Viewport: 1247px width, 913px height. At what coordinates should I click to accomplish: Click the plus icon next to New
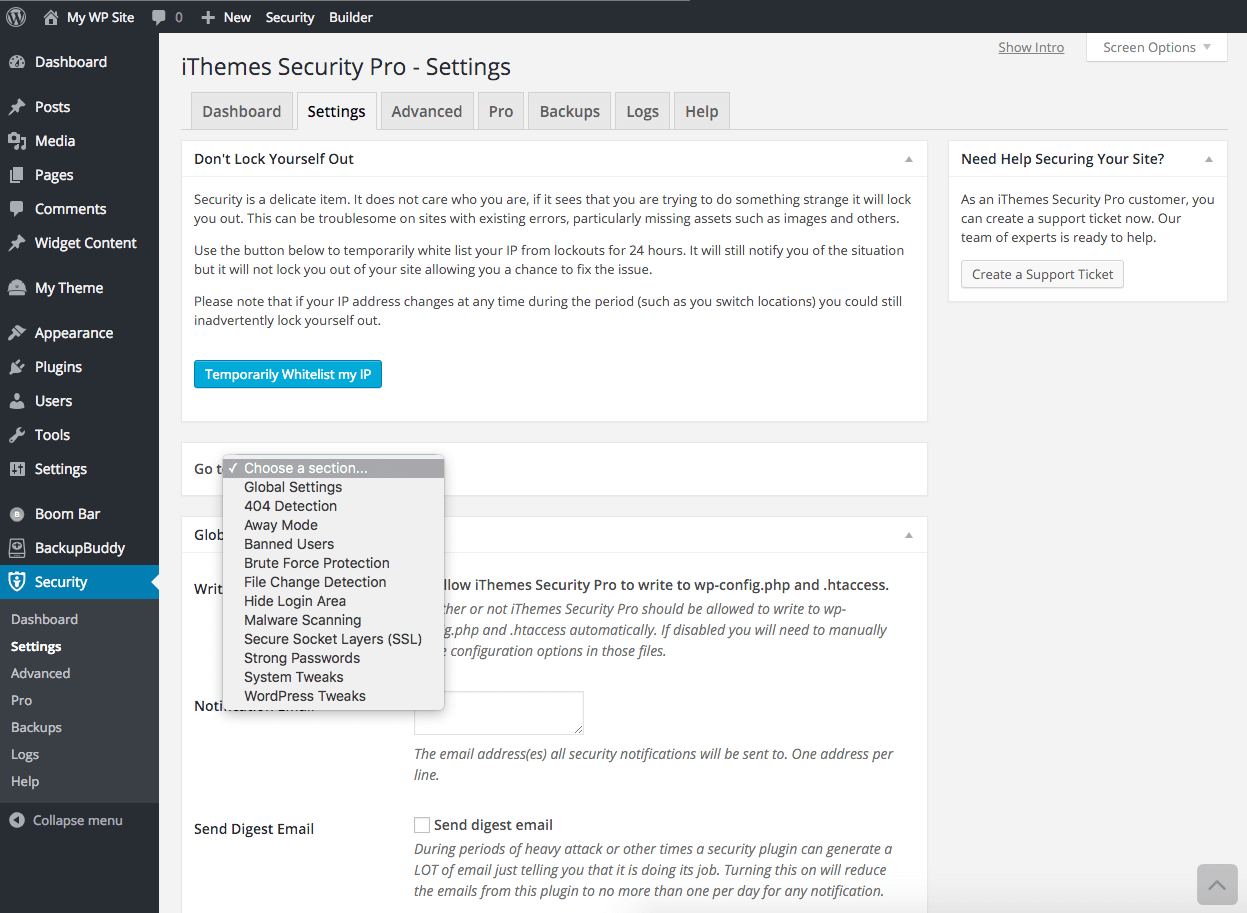208,17
